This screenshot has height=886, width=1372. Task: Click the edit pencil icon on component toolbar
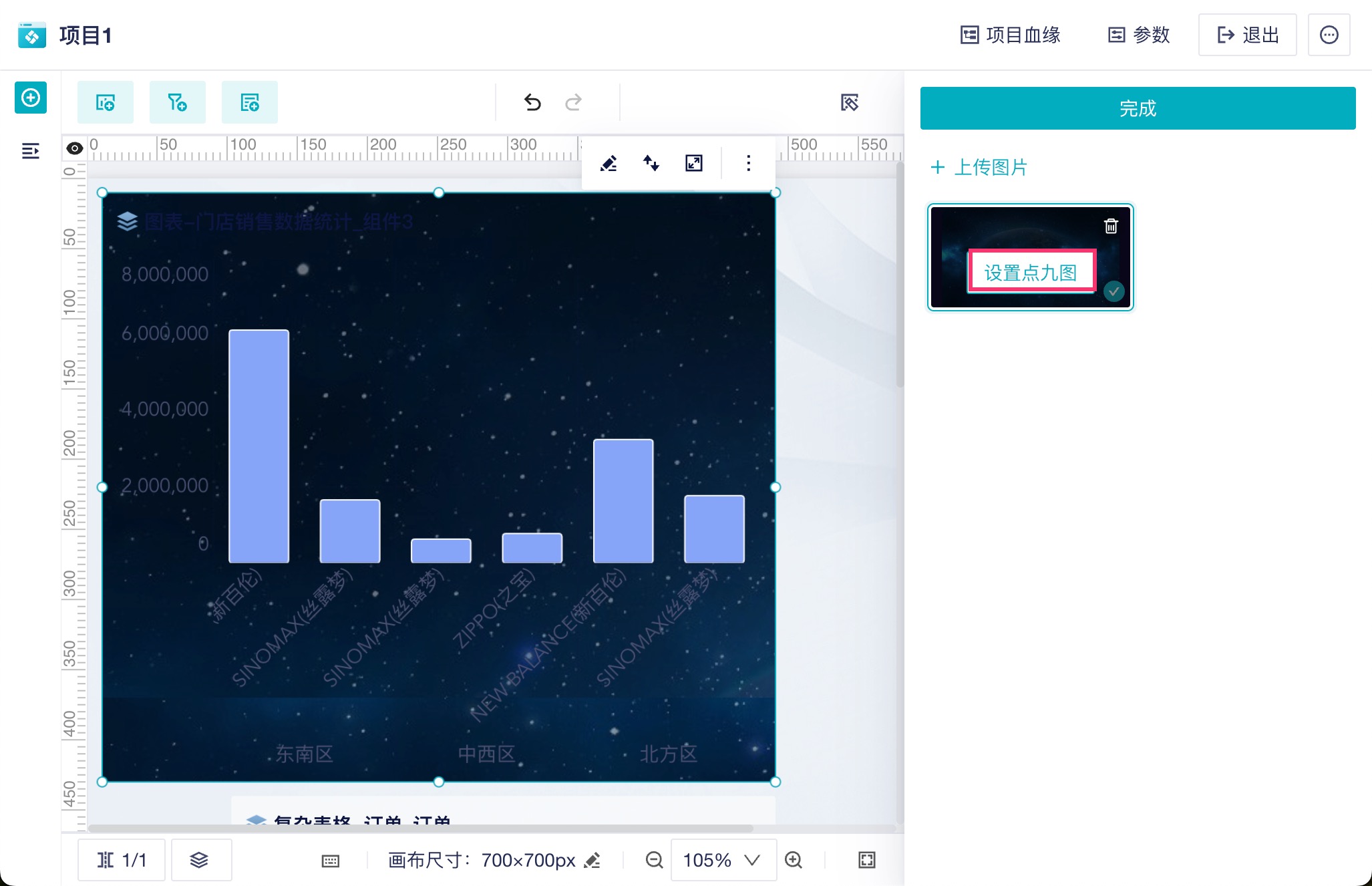click(609, 163)
